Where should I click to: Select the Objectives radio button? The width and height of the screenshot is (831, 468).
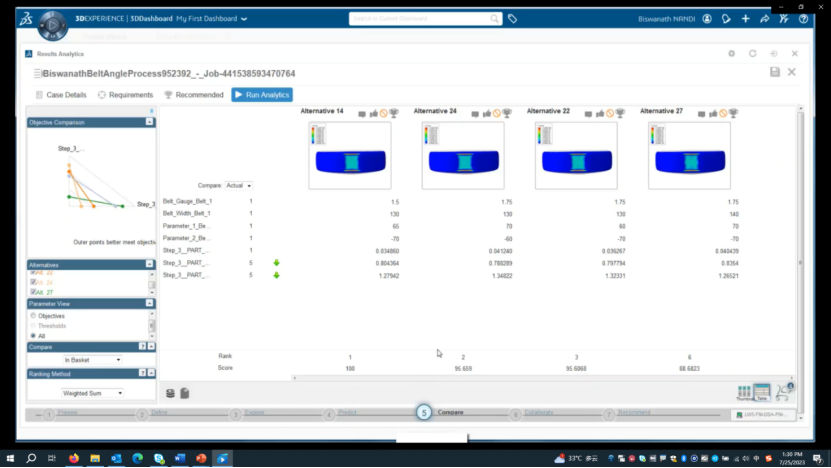tap(33, 315)
